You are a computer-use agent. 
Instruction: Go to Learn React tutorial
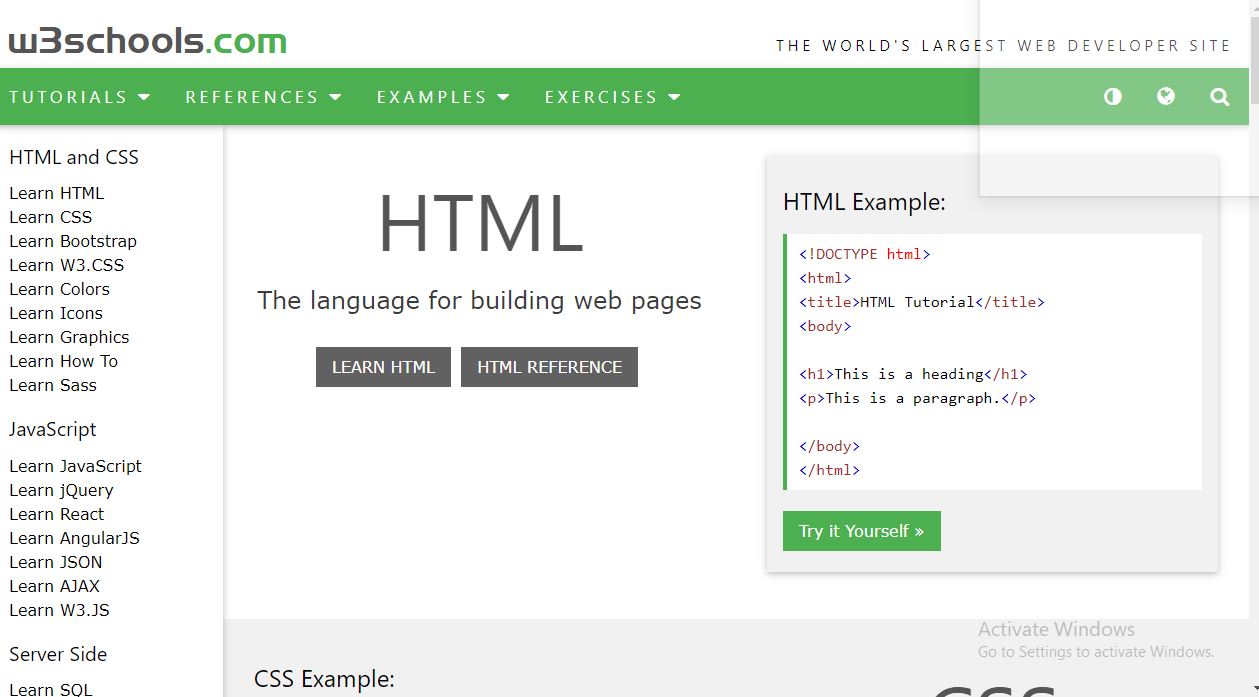(56, 514)
